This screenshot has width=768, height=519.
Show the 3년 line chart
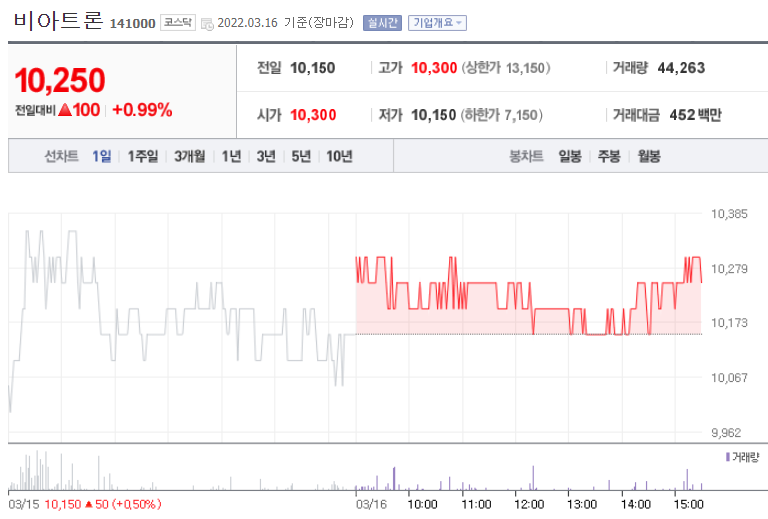tap(266, 156)
